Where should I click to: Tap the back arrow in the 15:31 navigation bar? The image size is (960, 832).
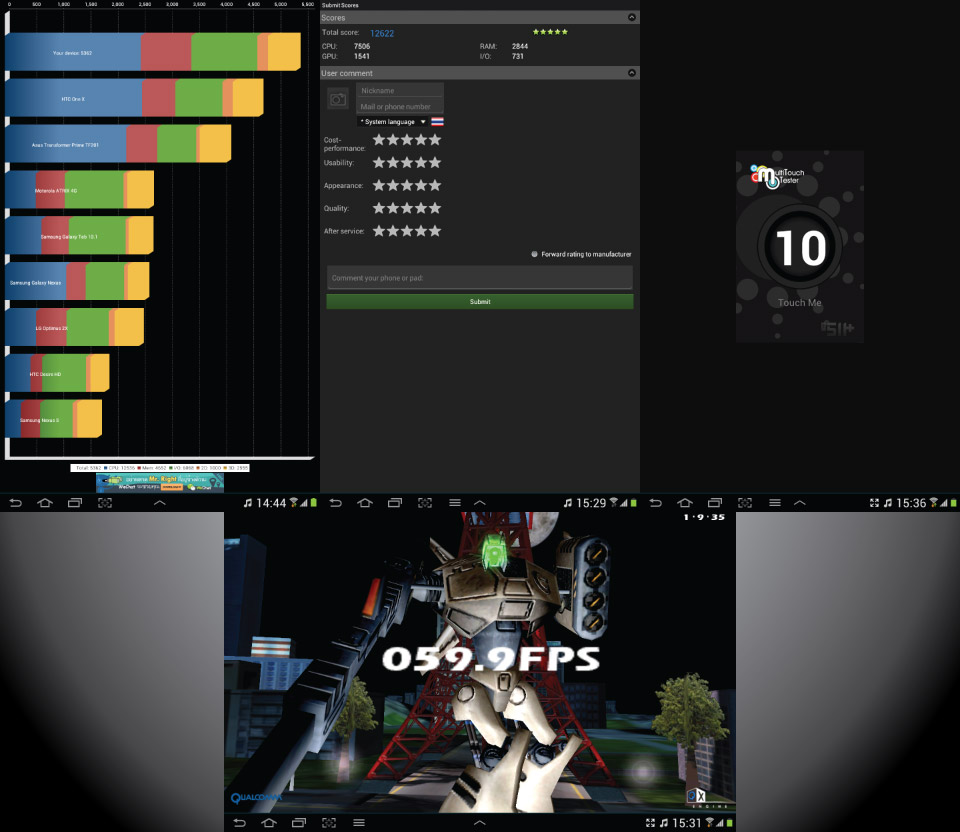pos(240,823)
